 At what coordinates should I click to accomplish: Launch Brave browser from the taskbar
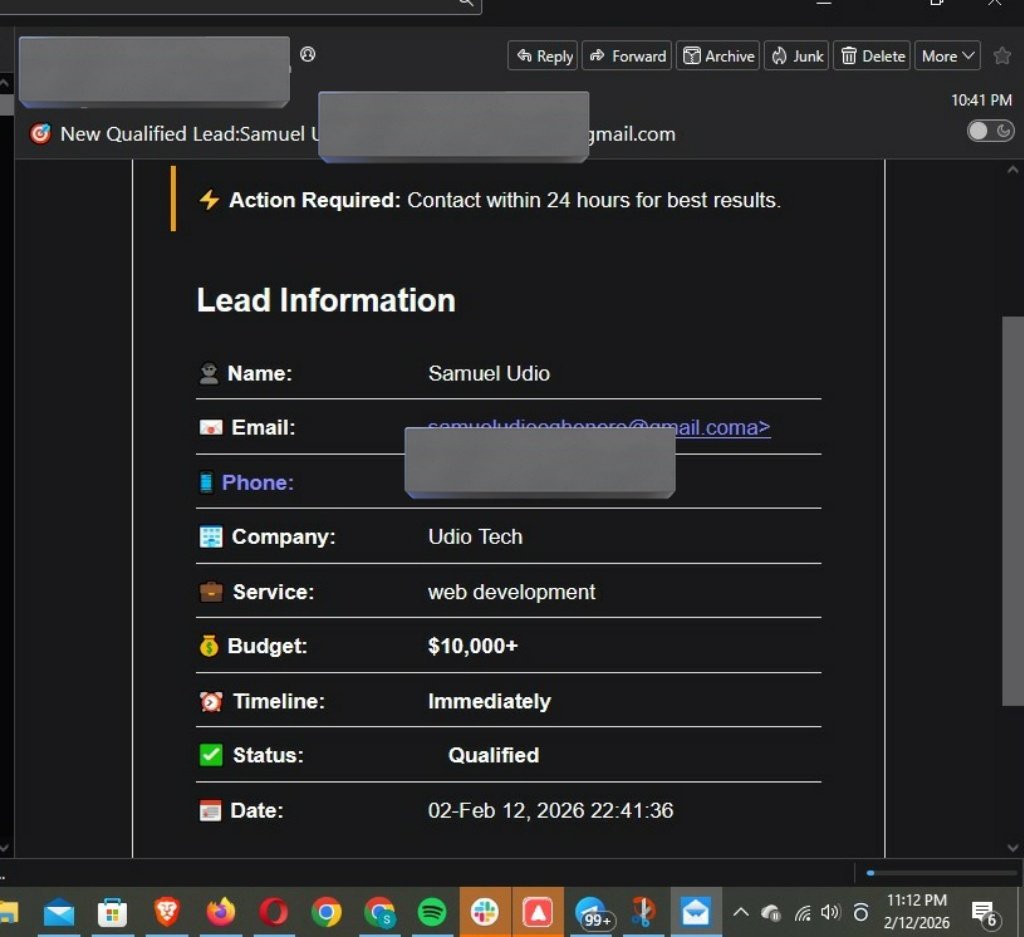167,912
